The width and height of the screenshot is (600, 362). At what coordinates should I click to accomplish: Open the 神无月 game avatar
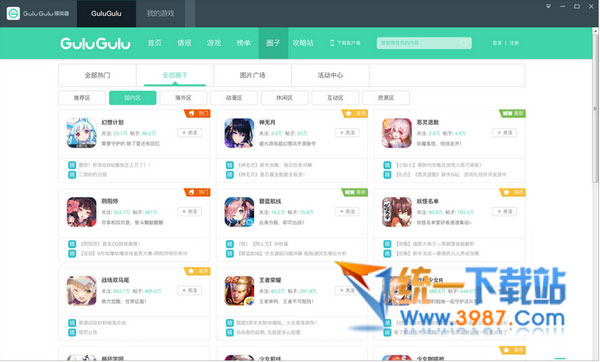239,133
